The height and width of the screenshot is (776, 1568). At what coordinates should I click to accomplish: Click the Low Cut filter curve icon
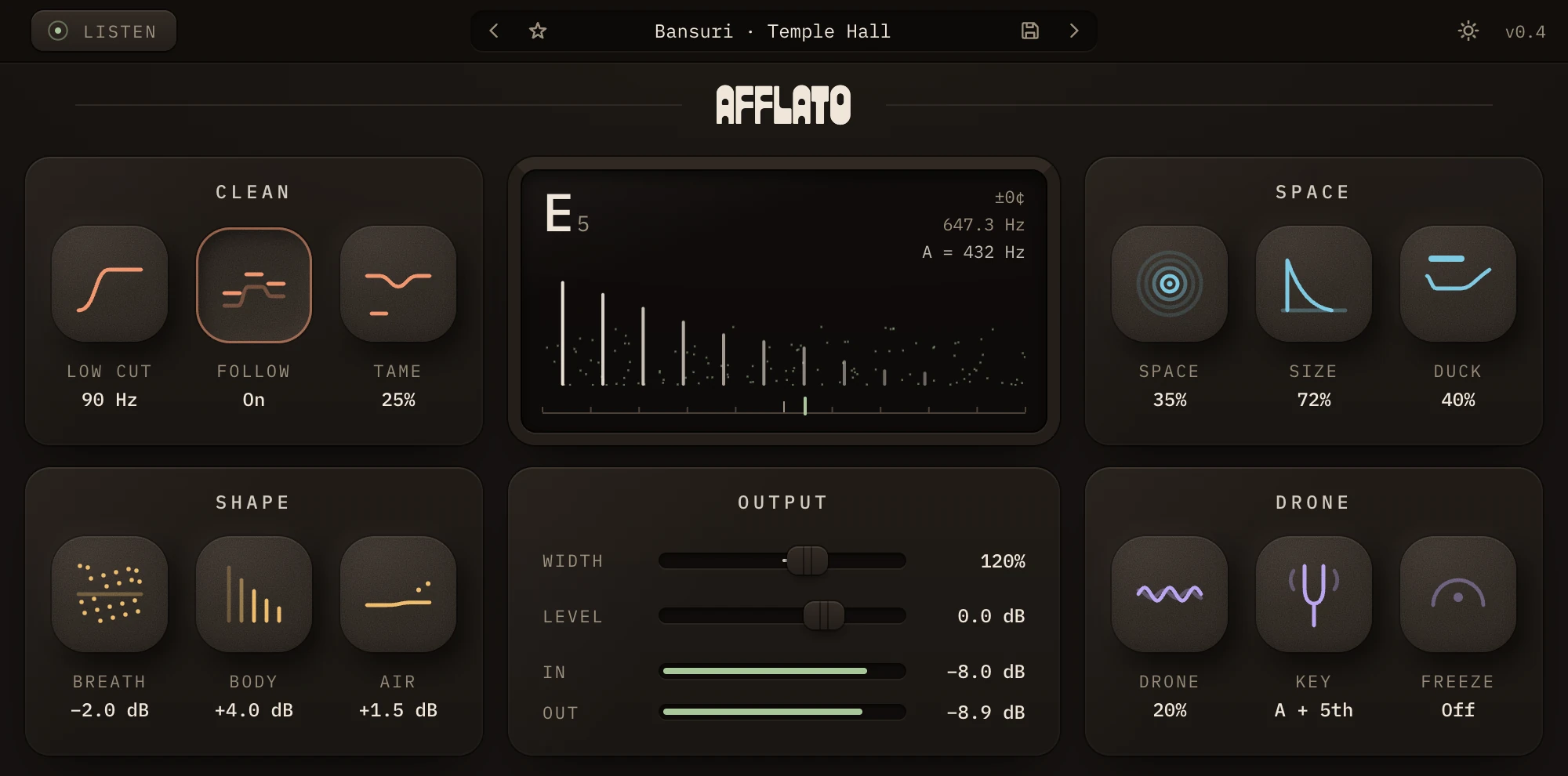tap(110, 285)
